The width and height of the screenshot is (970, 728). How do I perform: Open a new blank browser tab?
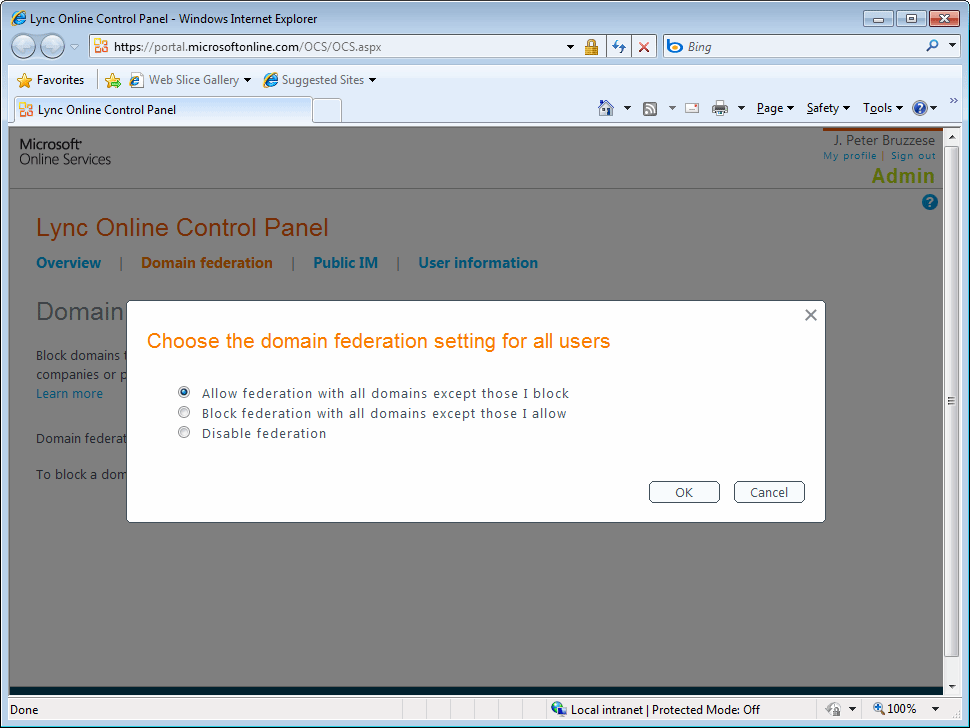(327, 110)
